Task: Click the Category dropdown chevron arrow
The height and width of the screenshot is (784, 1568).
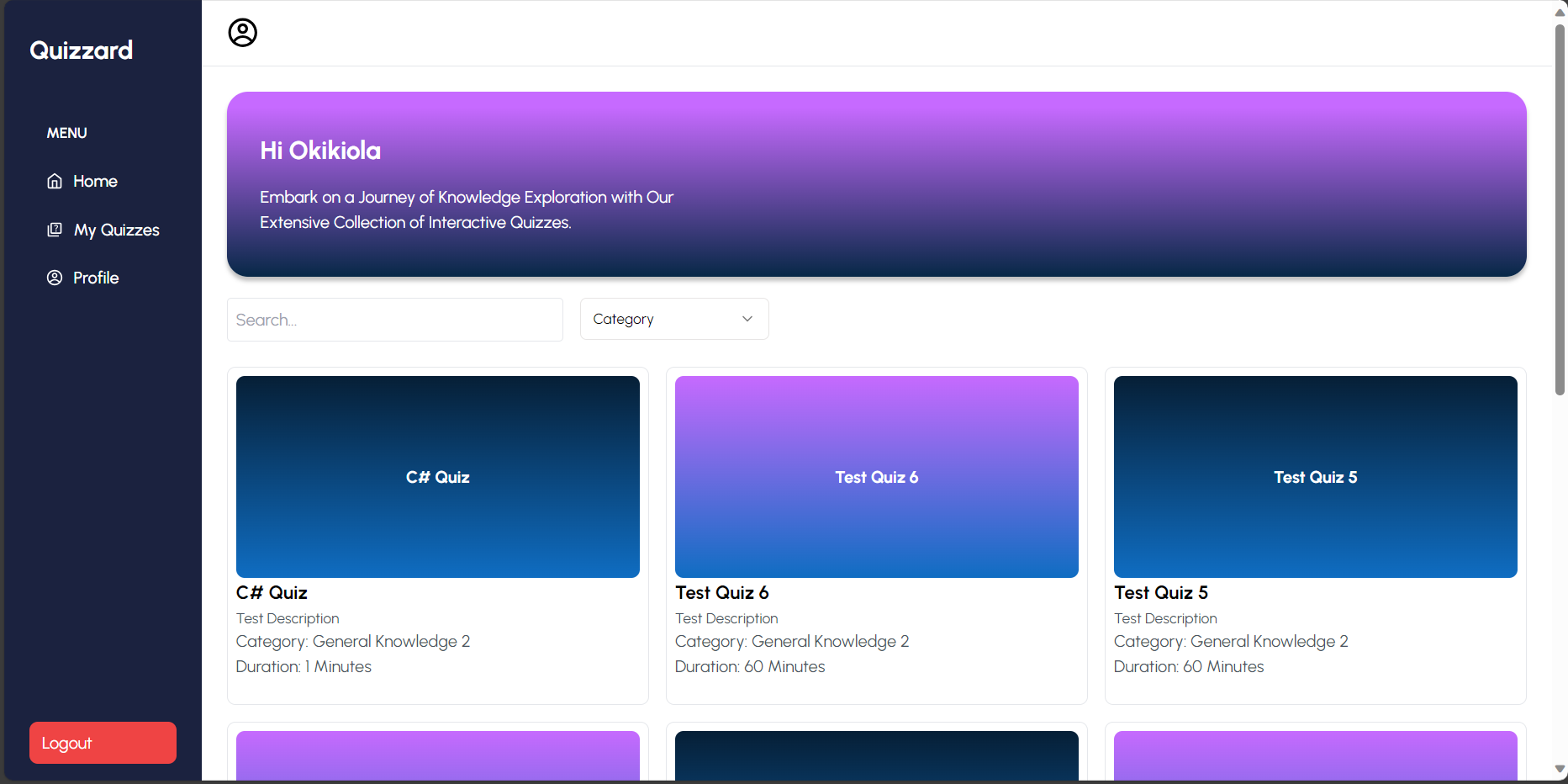Action: pyautogui.click(x=747, y=319)
